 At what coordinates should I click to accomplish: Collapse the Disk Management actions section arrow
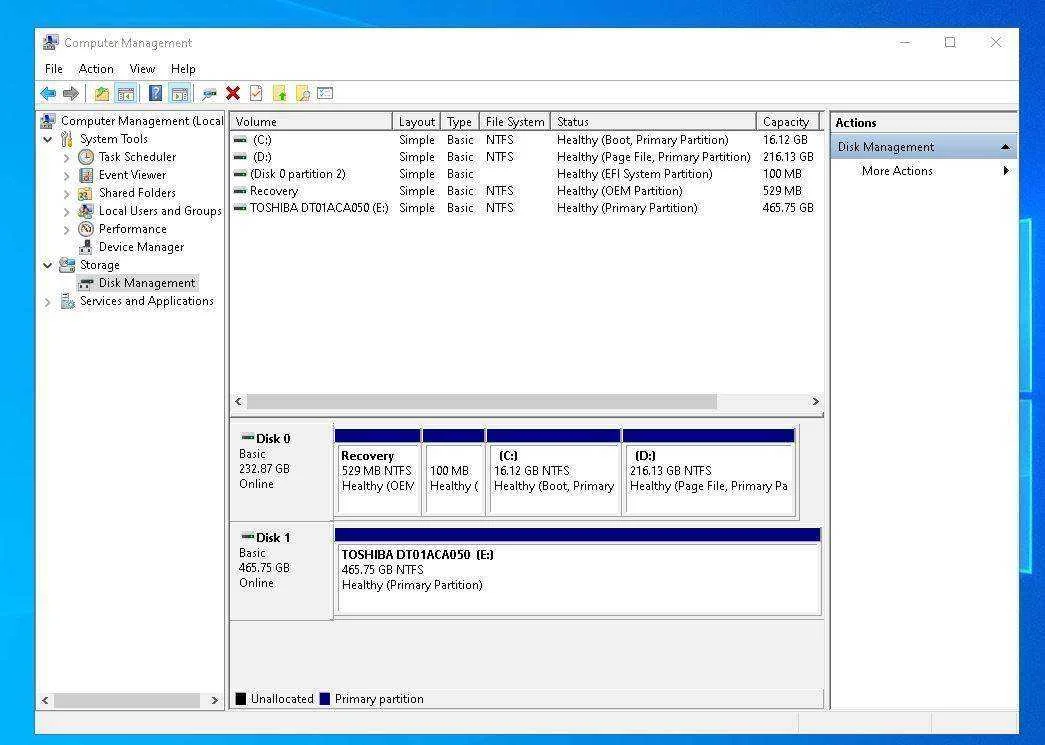1005,147
